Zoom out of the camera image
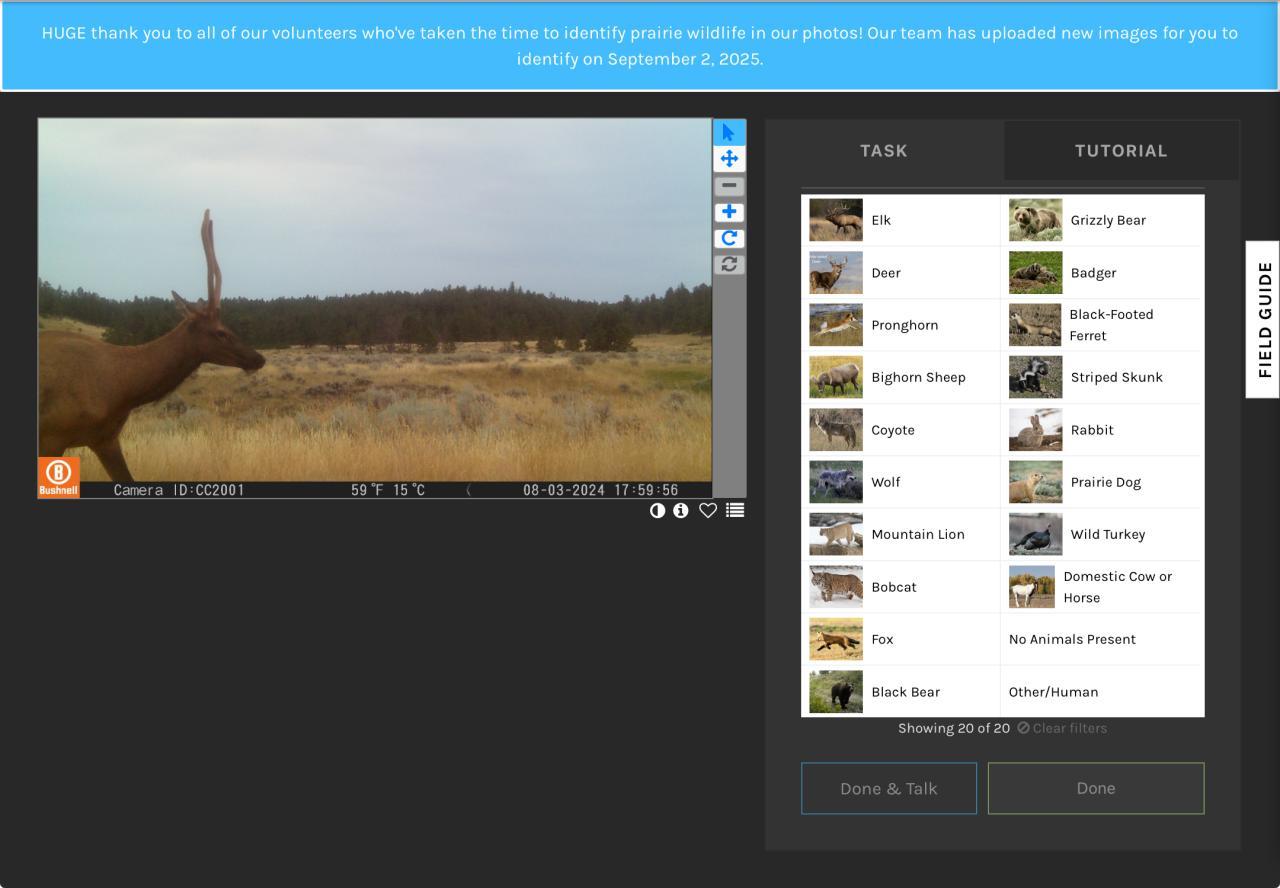1280x888 pixels. (729, 186)
